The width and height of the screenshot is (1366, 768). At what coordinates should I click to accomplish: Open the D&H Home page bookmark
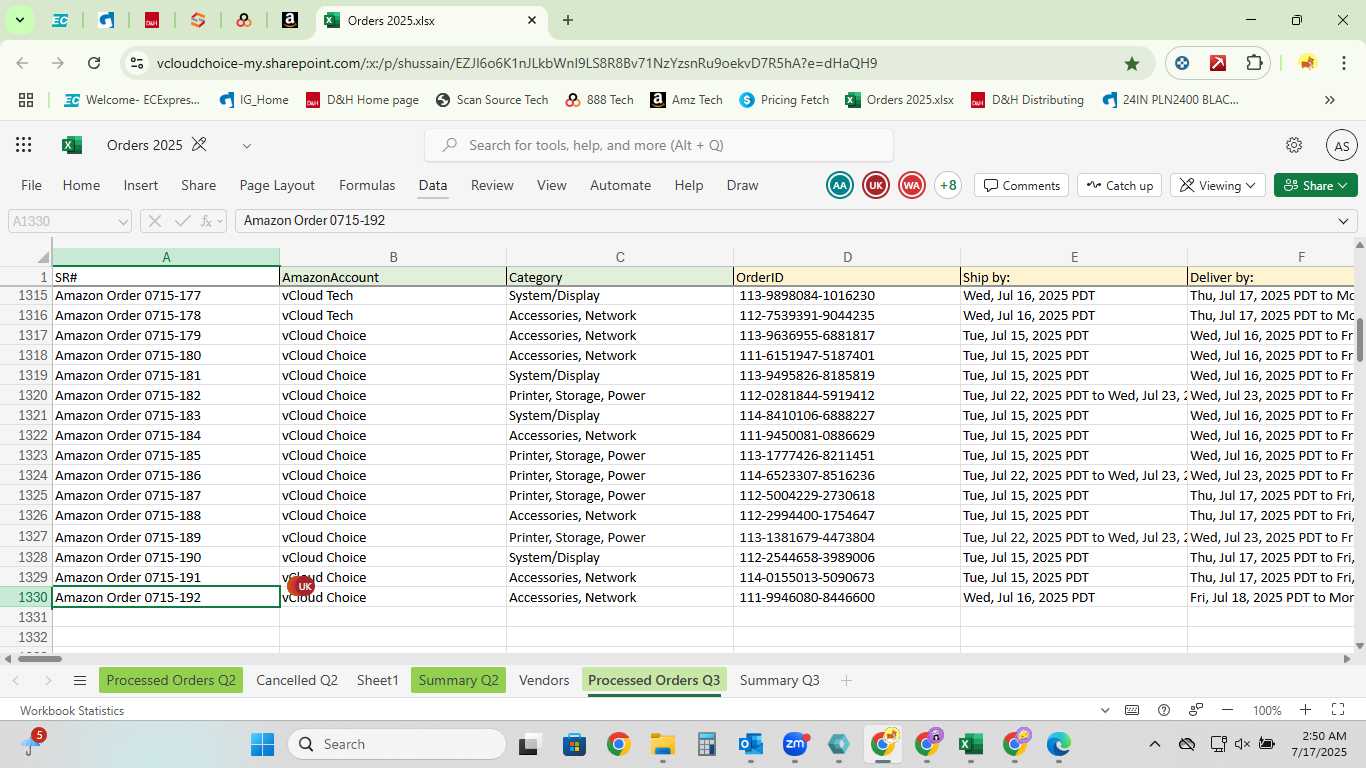click(362, 100)
